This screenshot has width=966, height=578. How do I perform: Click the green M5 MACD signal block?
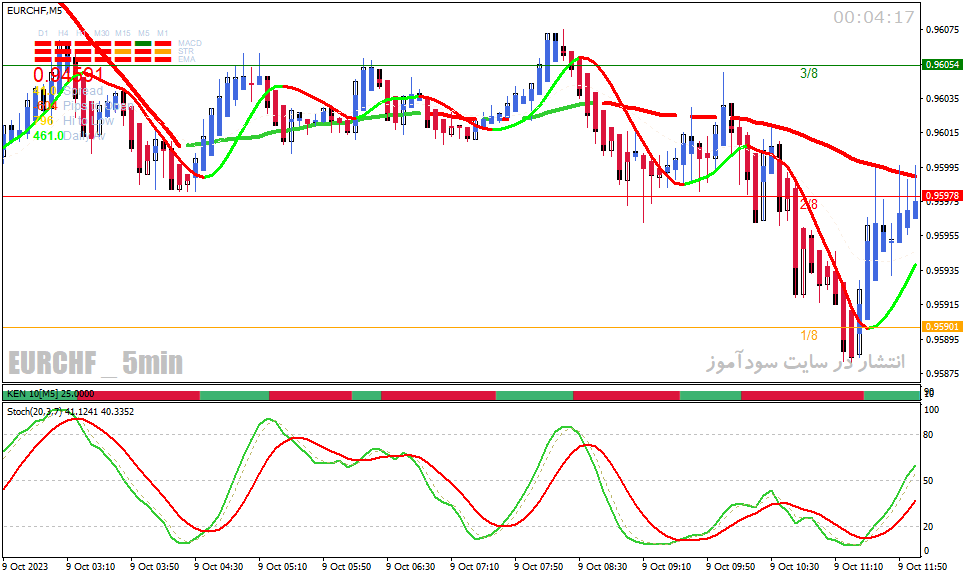(143, 44)
